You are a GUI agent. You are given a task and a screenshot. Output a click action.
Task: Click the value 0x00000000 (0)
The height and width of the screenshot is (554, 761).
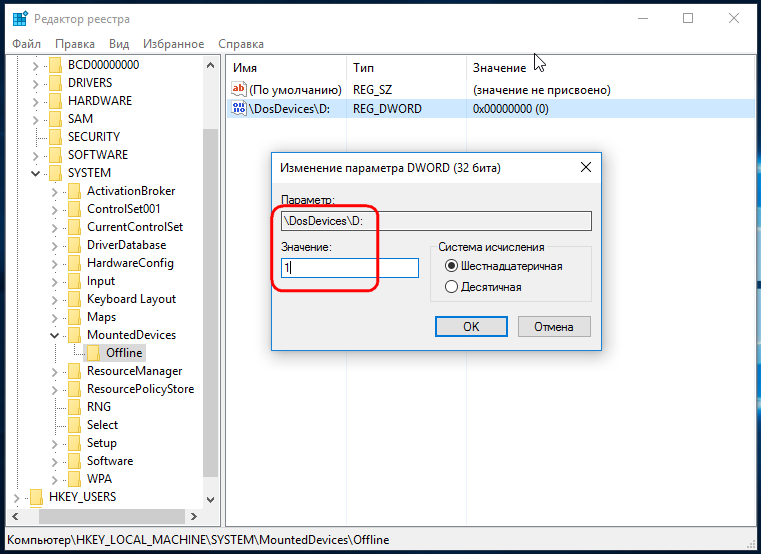[x=511, y=109]
